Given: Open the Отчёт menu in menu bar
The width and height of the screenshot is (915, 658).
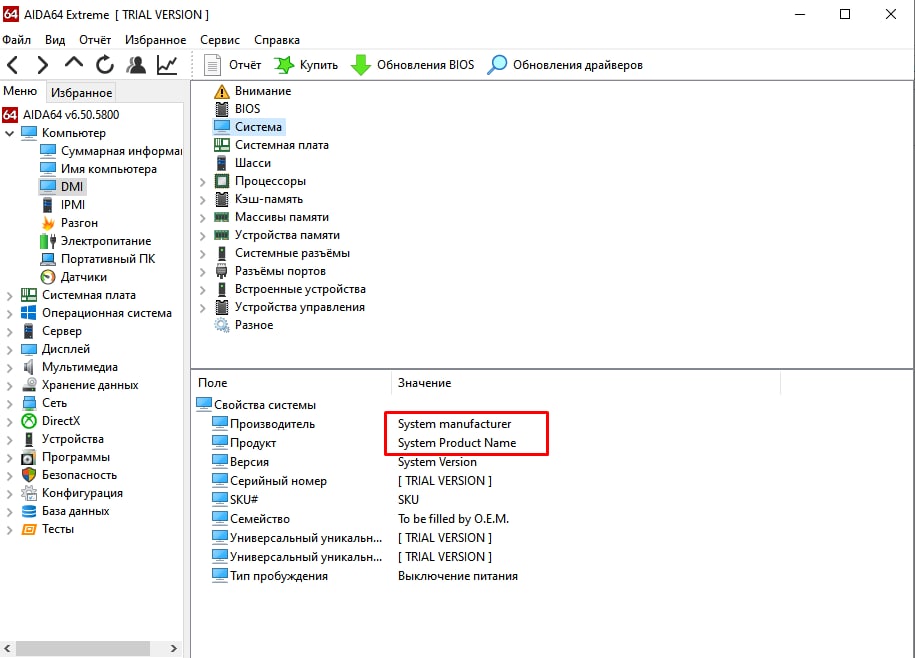Looking at the screenshot, I should (95, 40).
